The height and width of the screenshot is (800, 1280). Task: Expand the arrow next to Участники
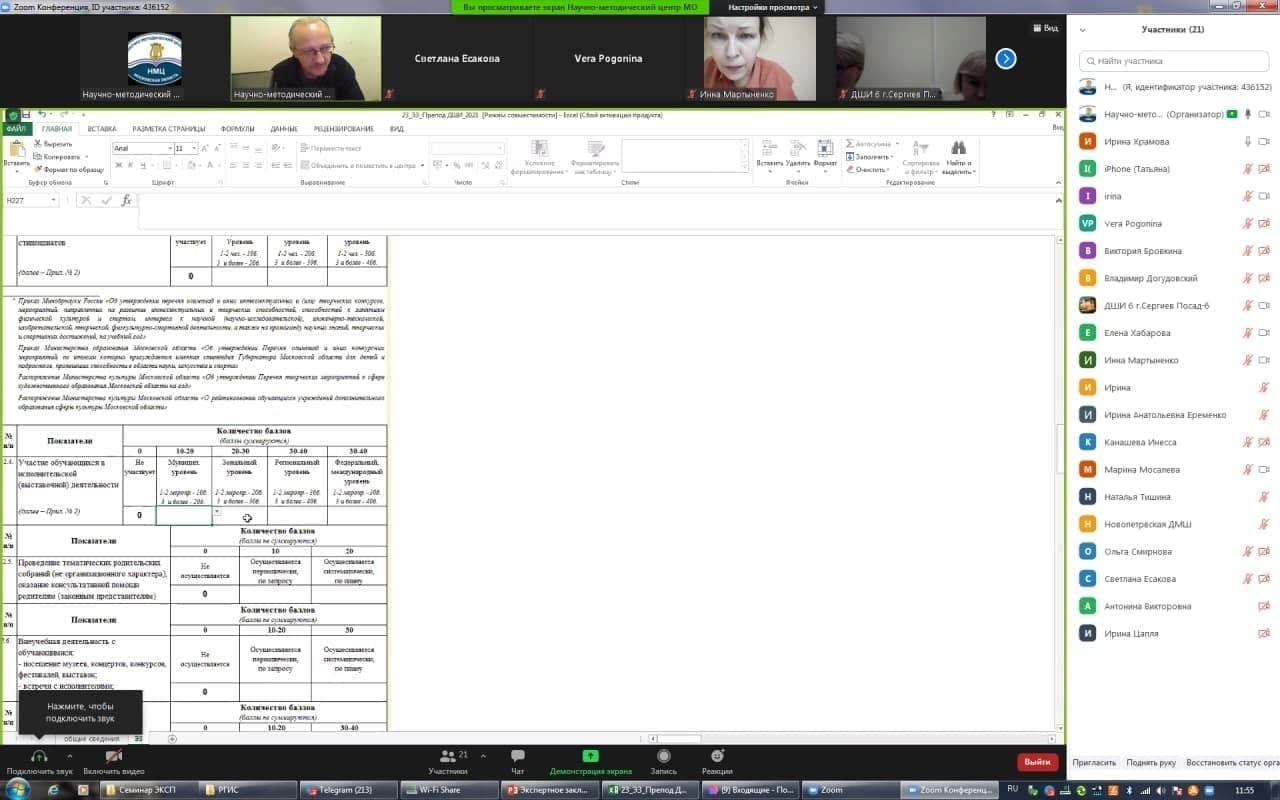(x=485, y=756)
